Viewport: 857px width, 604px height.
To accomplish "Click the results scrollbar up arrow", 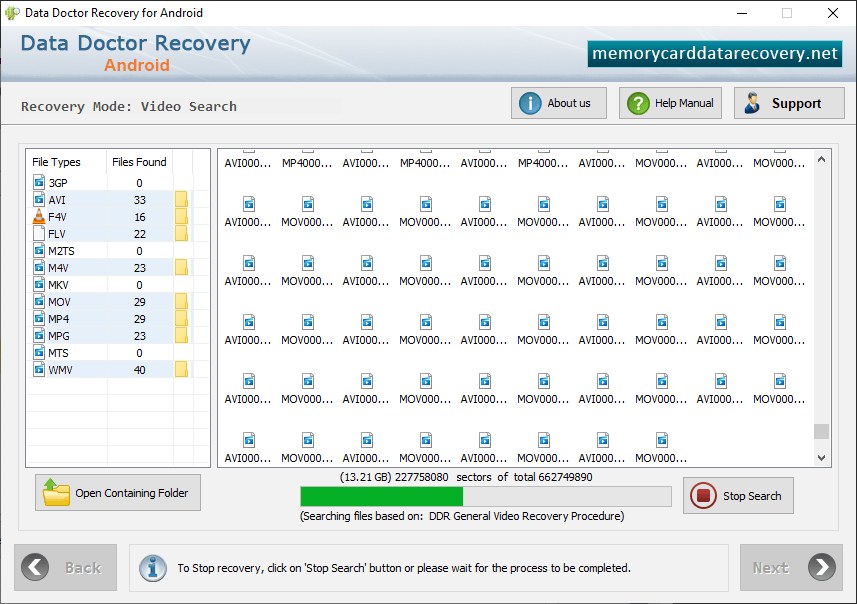I will 821,160.
